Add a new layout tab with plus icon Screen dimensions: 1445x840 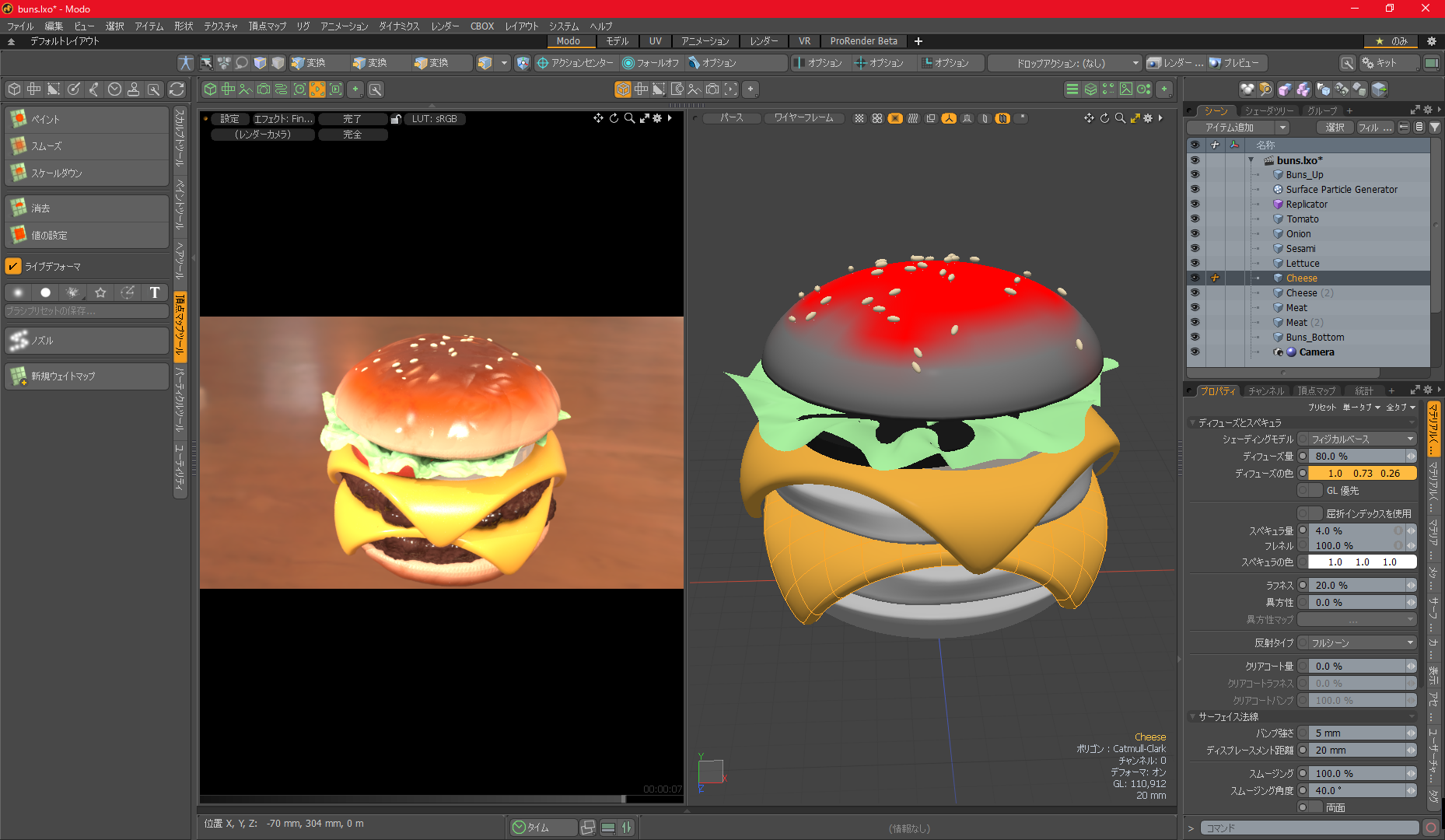coord(918,41)
